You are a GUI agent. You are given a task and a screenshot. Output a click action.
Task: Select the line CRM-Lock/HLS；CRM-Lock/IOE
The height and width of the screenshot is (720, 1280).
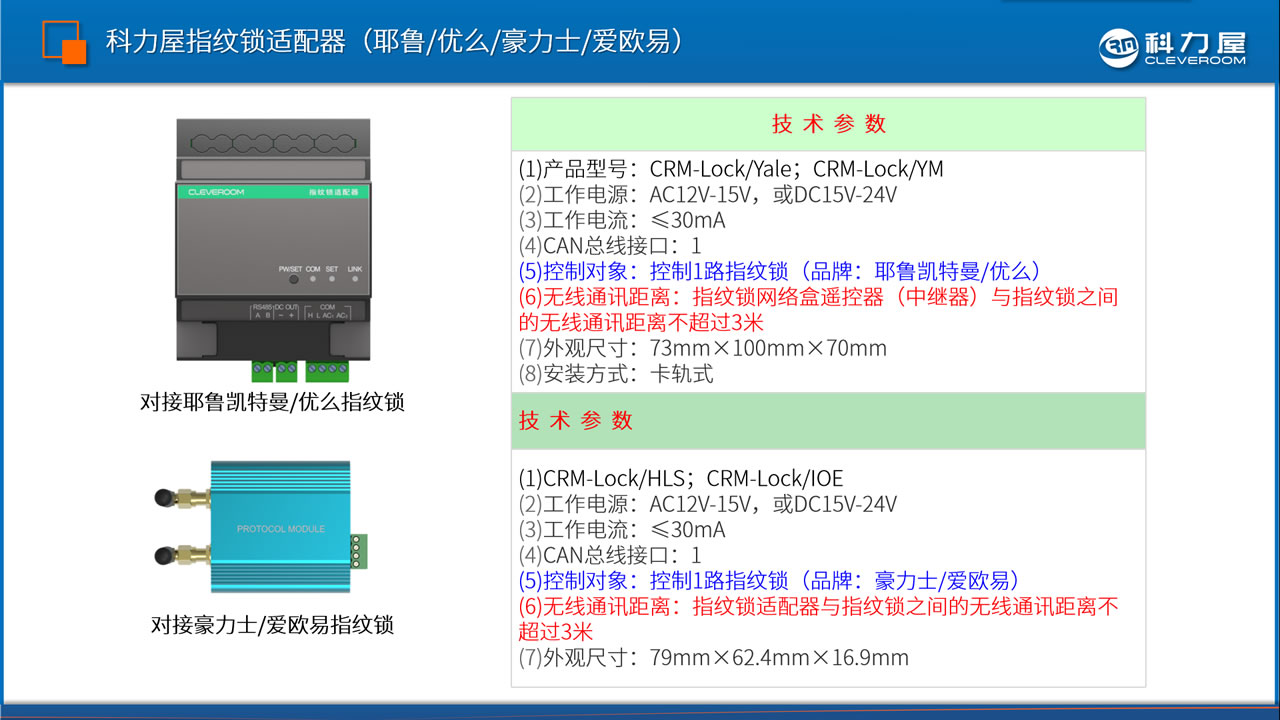(x=680, y=478)
